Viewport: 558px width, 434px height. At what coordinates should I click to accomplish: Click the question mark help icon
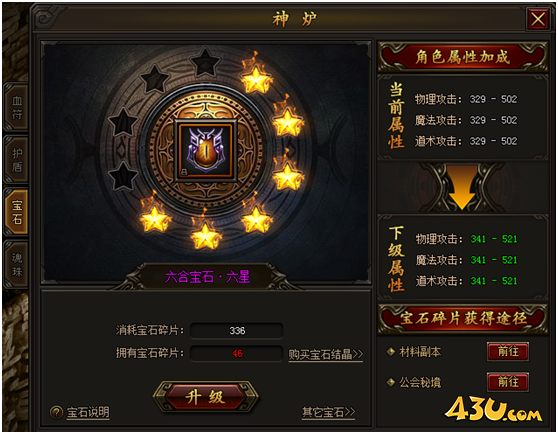(56, 412)
